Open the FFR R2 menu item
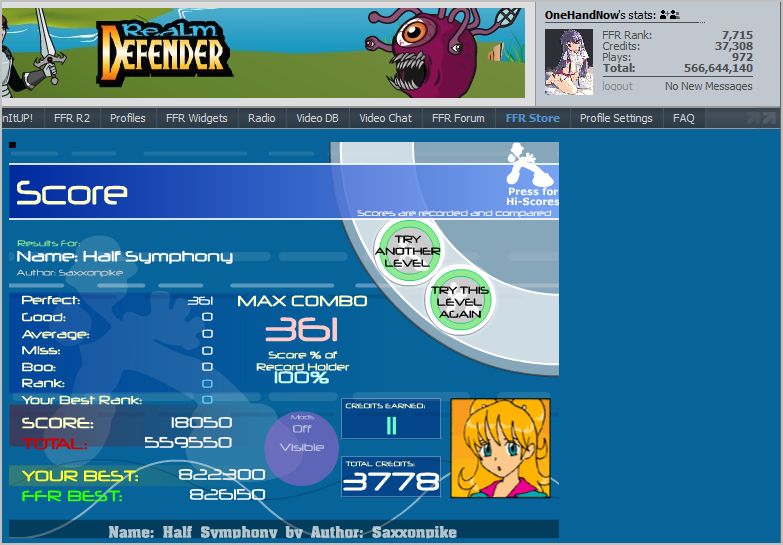The width and height of the screenshot is (783, 545). pyautogui.click(x=72, y=118)
